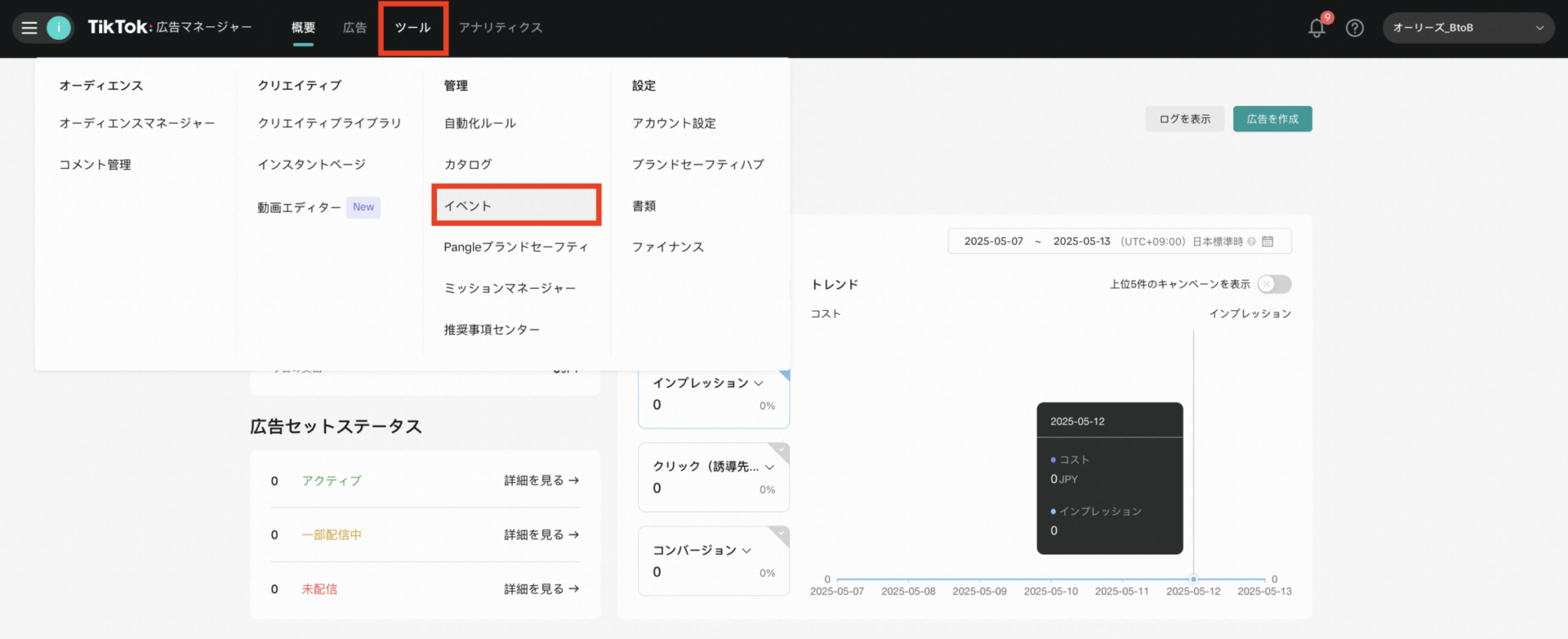This screenshot has width=1568, height=639.
Task: Click the 2025-05-07 axis label
Action: point(837,592)
